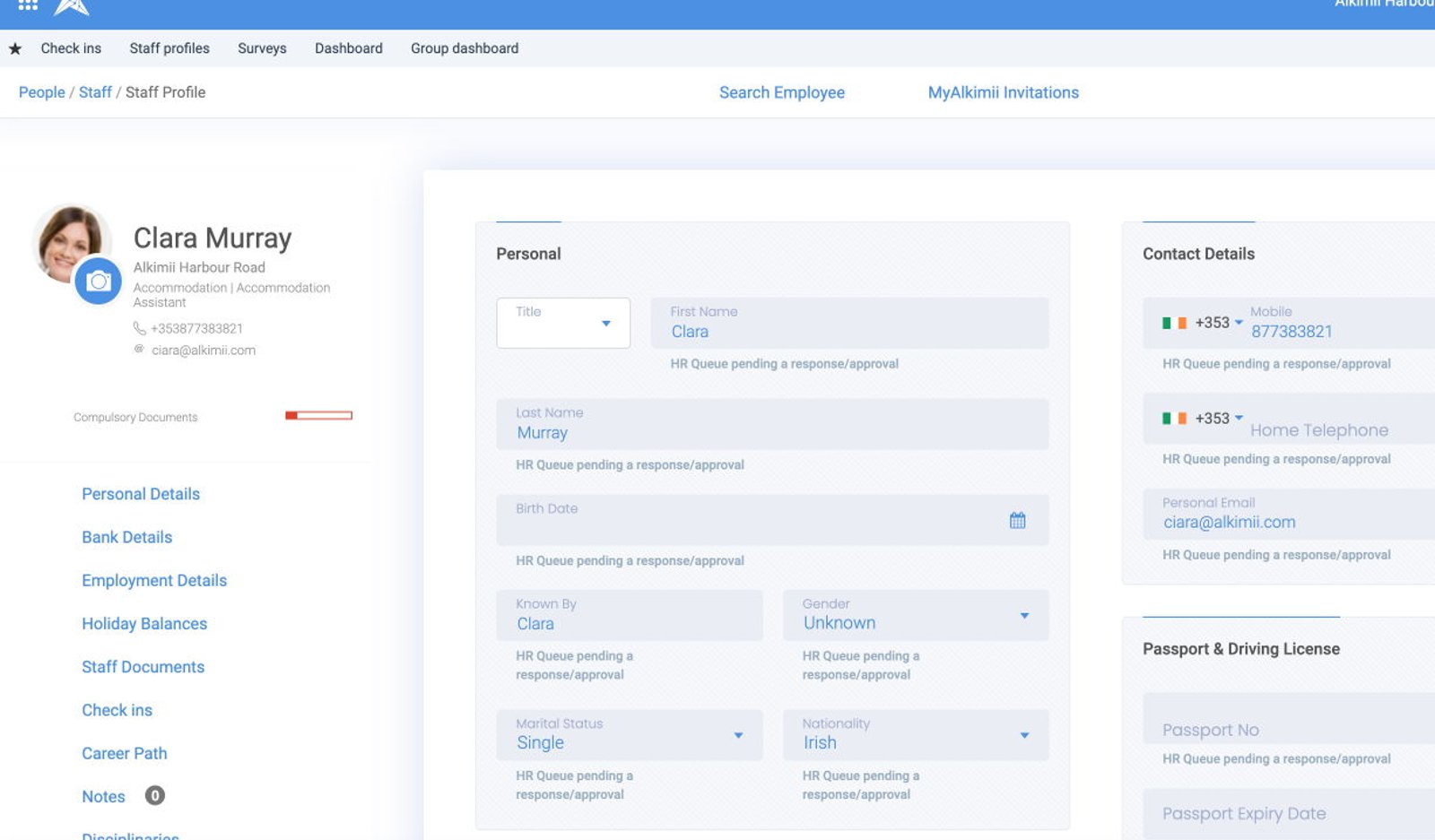Click the Mobile number field
This screenshot has height=840, width=1435.
(x=1341, y=323)
